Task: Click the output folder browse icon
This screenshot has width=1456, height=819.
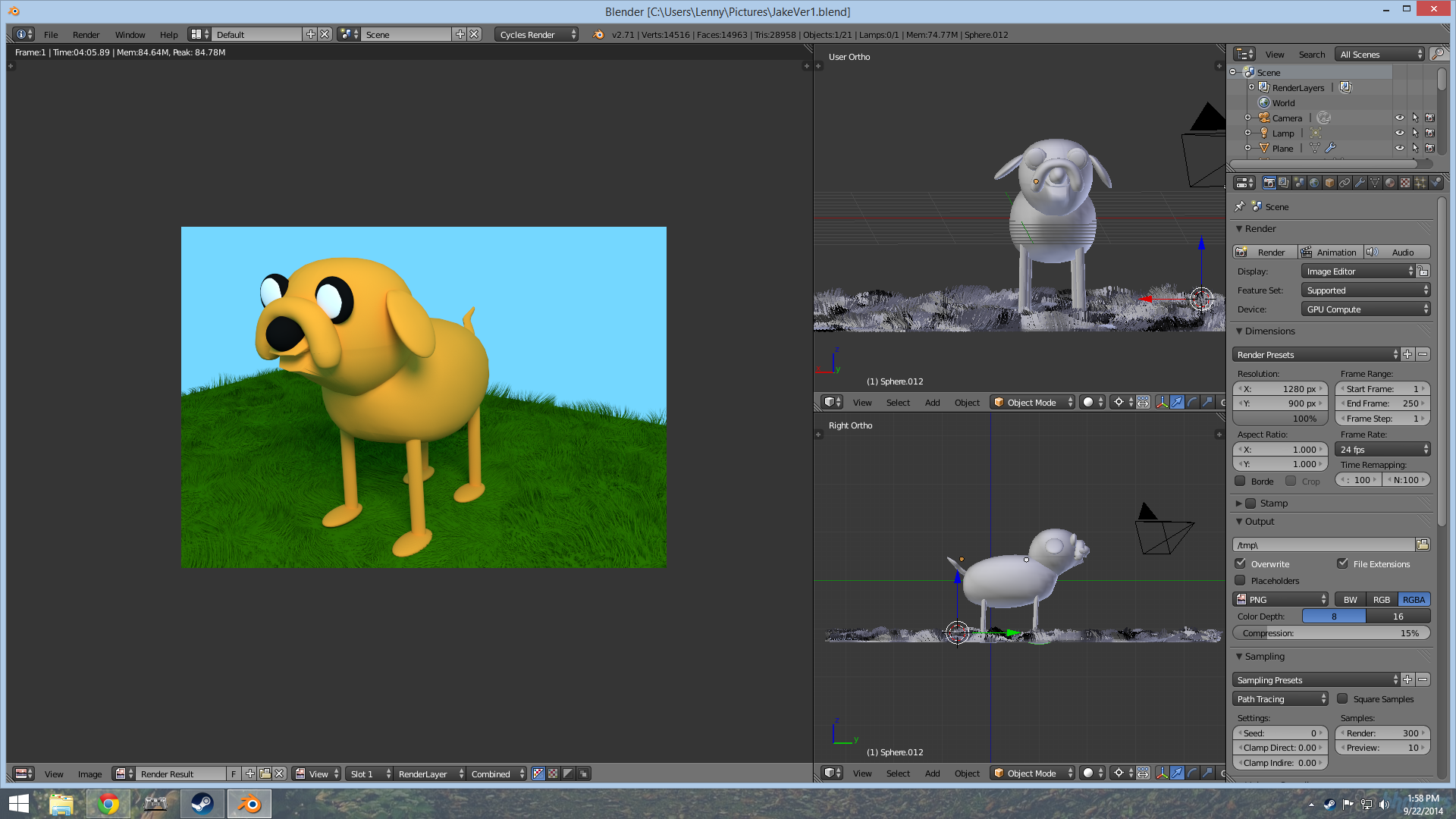Action: (1423, 544)
